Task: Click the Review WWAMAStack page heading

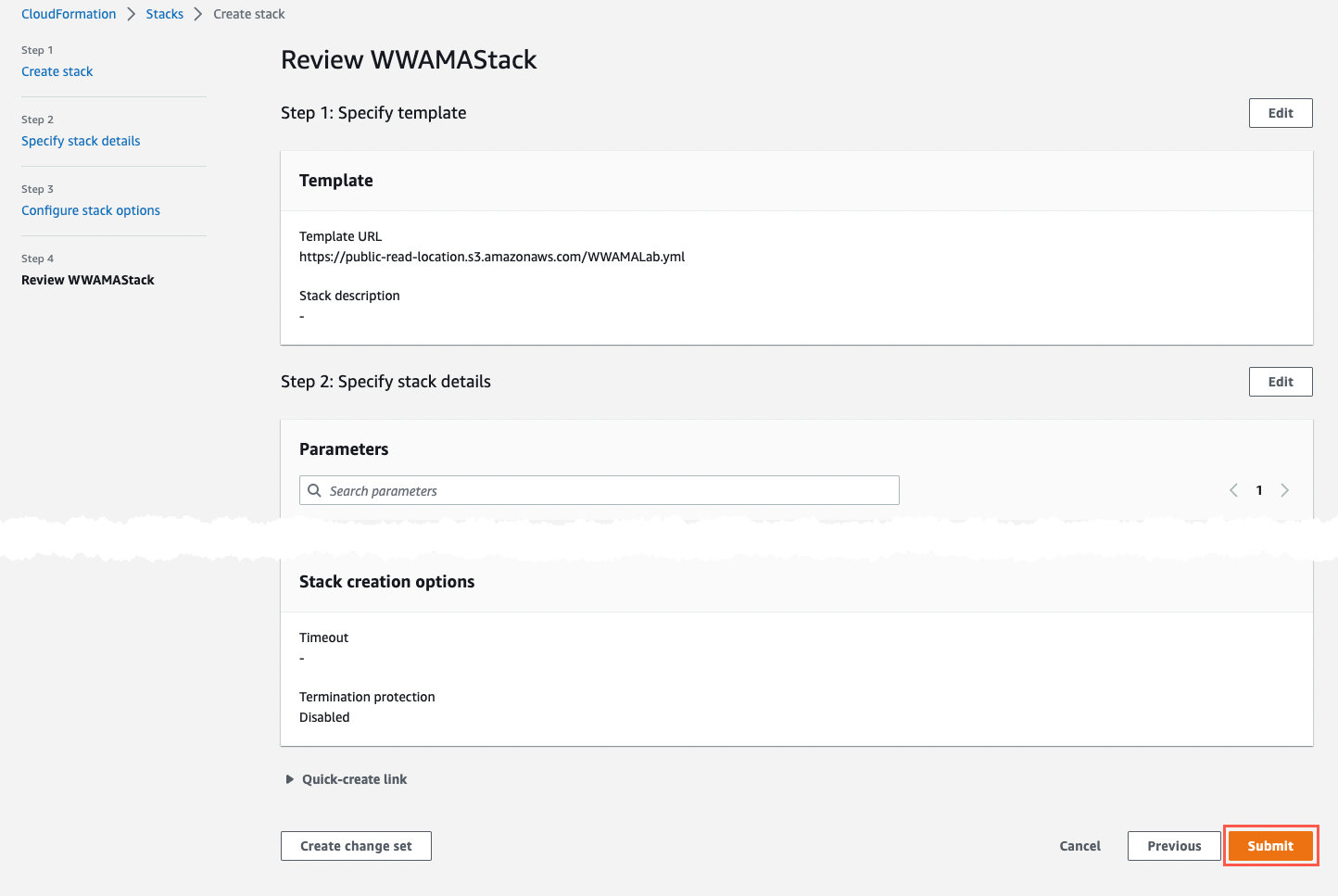Action: 409,59
